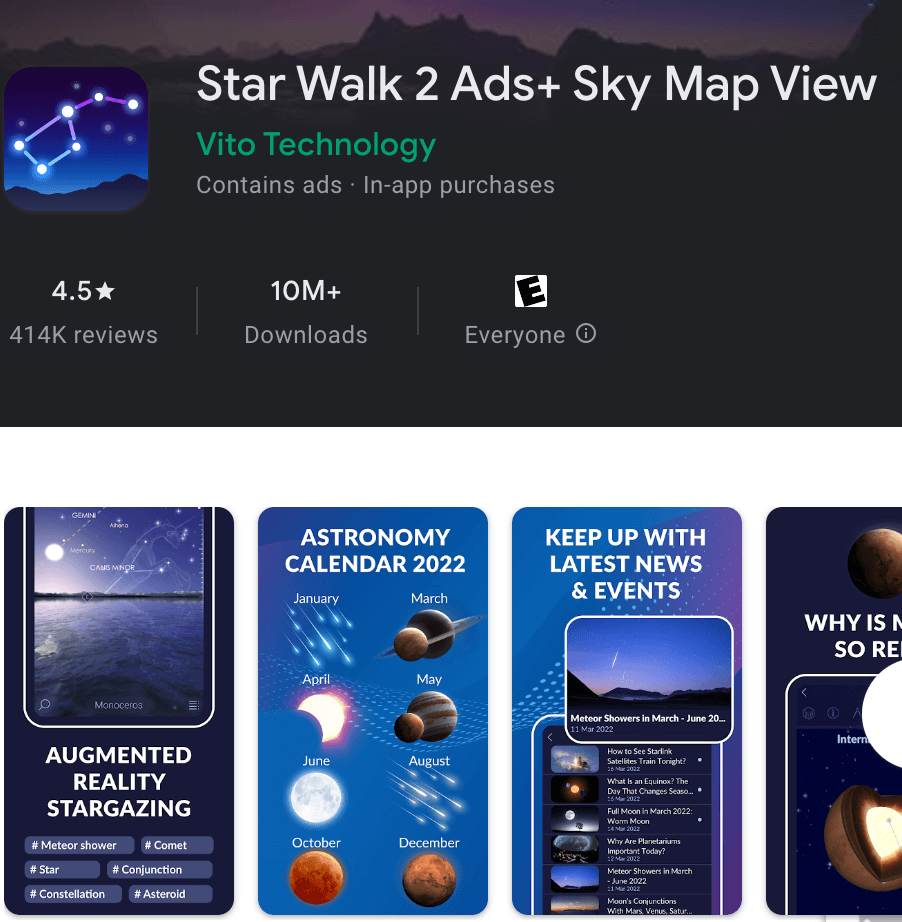Open the Augmented Reality Stargazing screenshot

tap(119, 710)
